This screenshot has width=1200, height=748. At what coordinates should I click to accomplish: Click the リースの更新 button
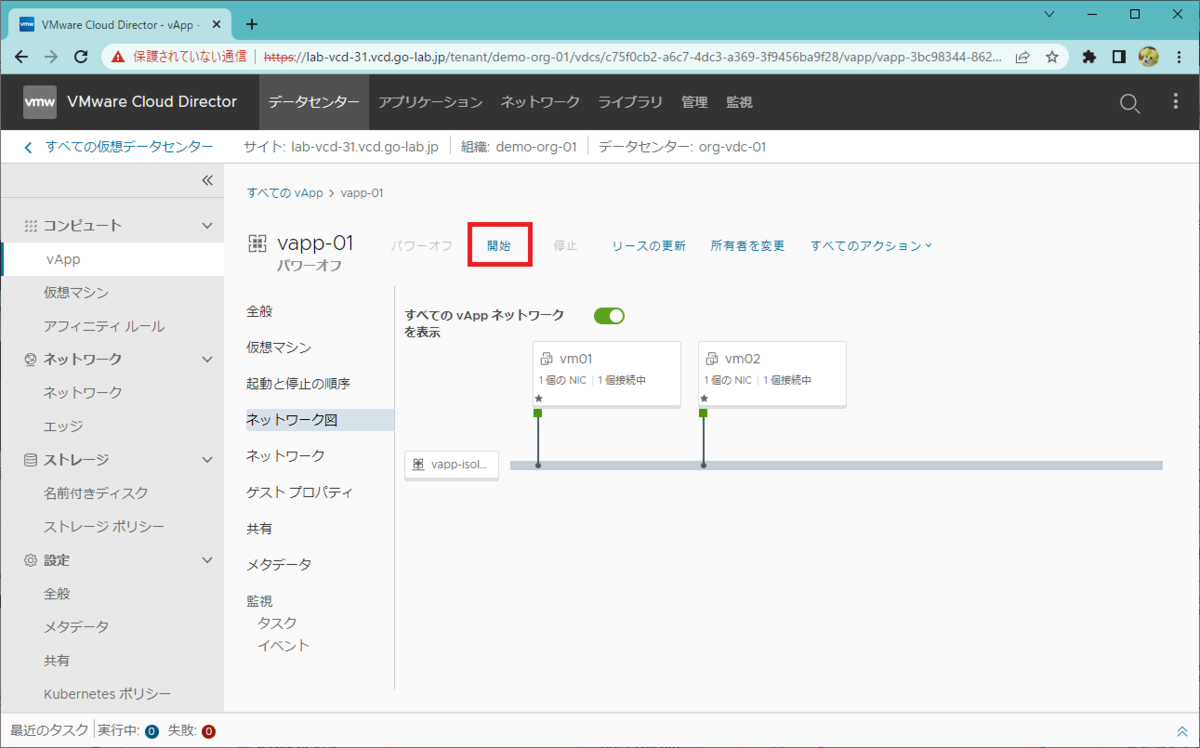tap(648, 245)
